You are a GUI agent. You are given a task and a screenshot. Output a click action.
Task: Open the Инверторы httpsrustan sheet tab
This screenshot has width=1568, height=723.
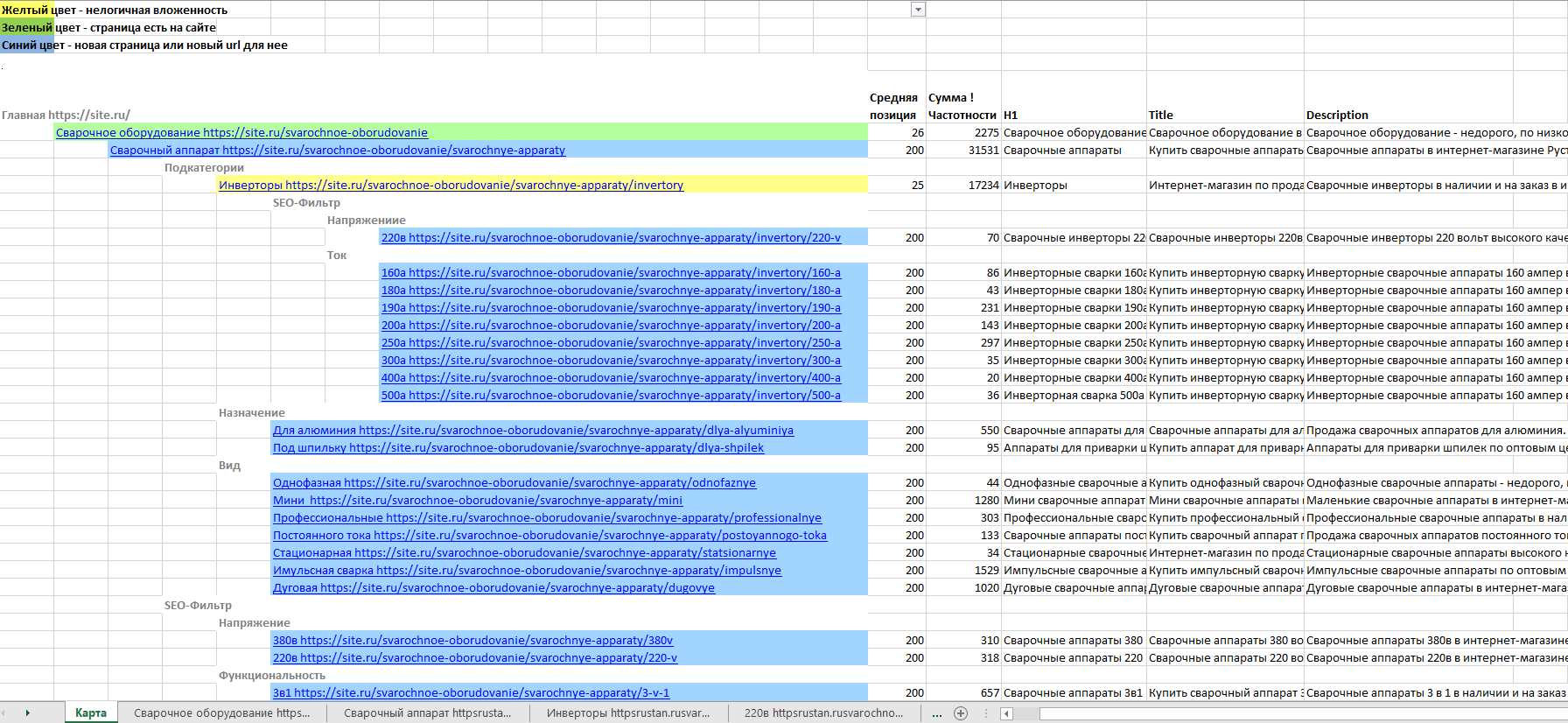(628, 713)
